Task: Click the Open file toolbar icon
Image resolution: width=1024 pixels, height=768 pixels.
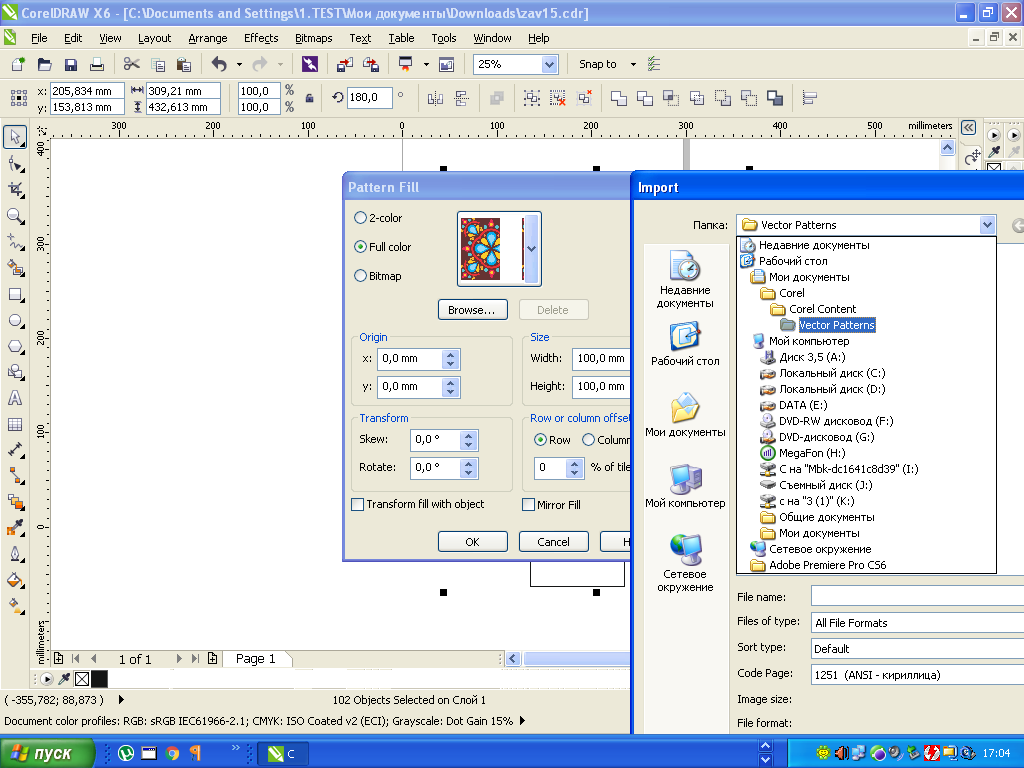Action: (x=44, y=64)
